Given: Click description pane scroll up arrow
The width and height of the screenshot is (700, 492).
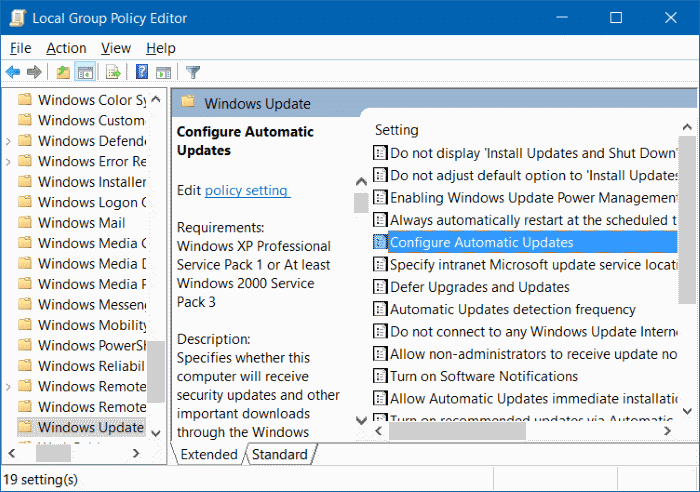Looking at the screenshot, I should (x=361, y=182).
